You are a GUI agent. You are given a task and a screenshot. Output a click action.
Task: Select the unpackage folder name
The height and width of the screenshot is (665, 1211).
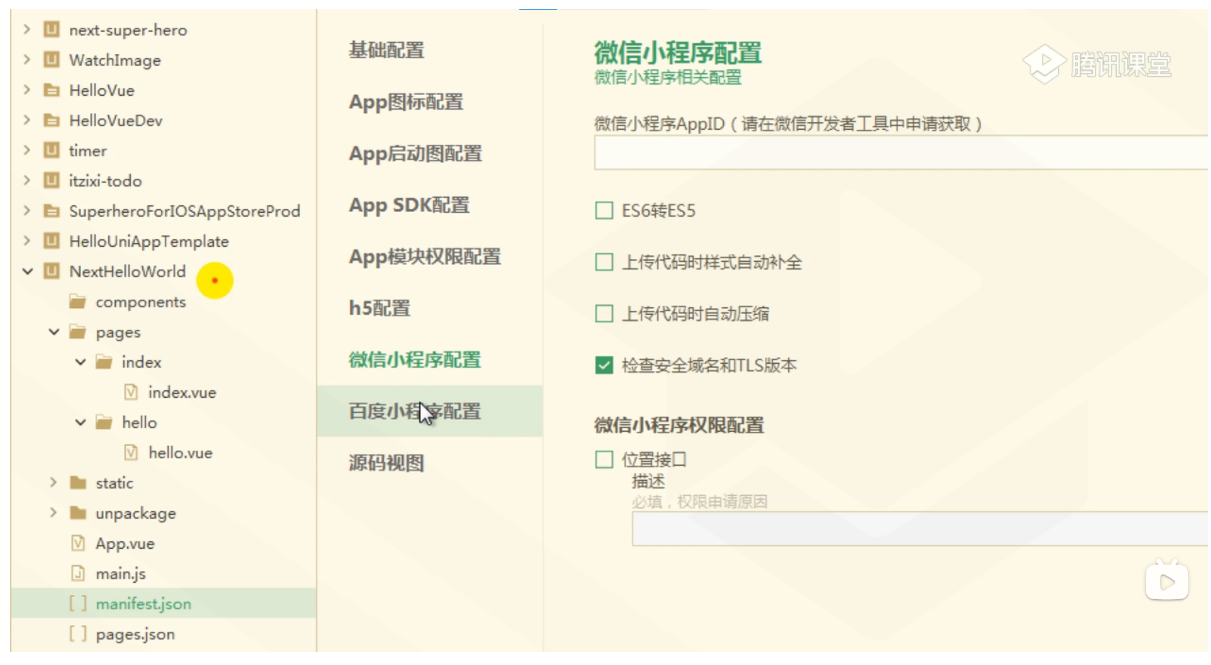click(136, 513)
